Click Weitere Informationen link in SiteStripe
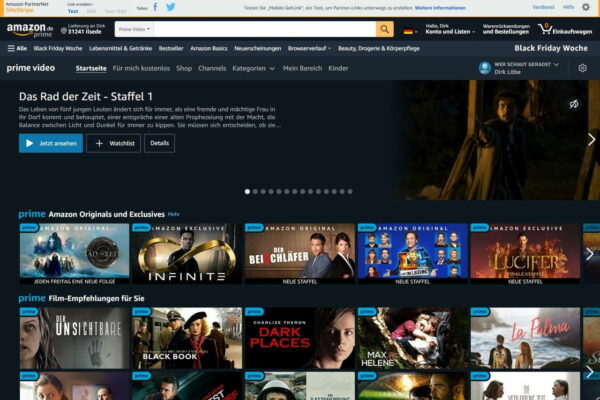 click(x=440, y=8)
